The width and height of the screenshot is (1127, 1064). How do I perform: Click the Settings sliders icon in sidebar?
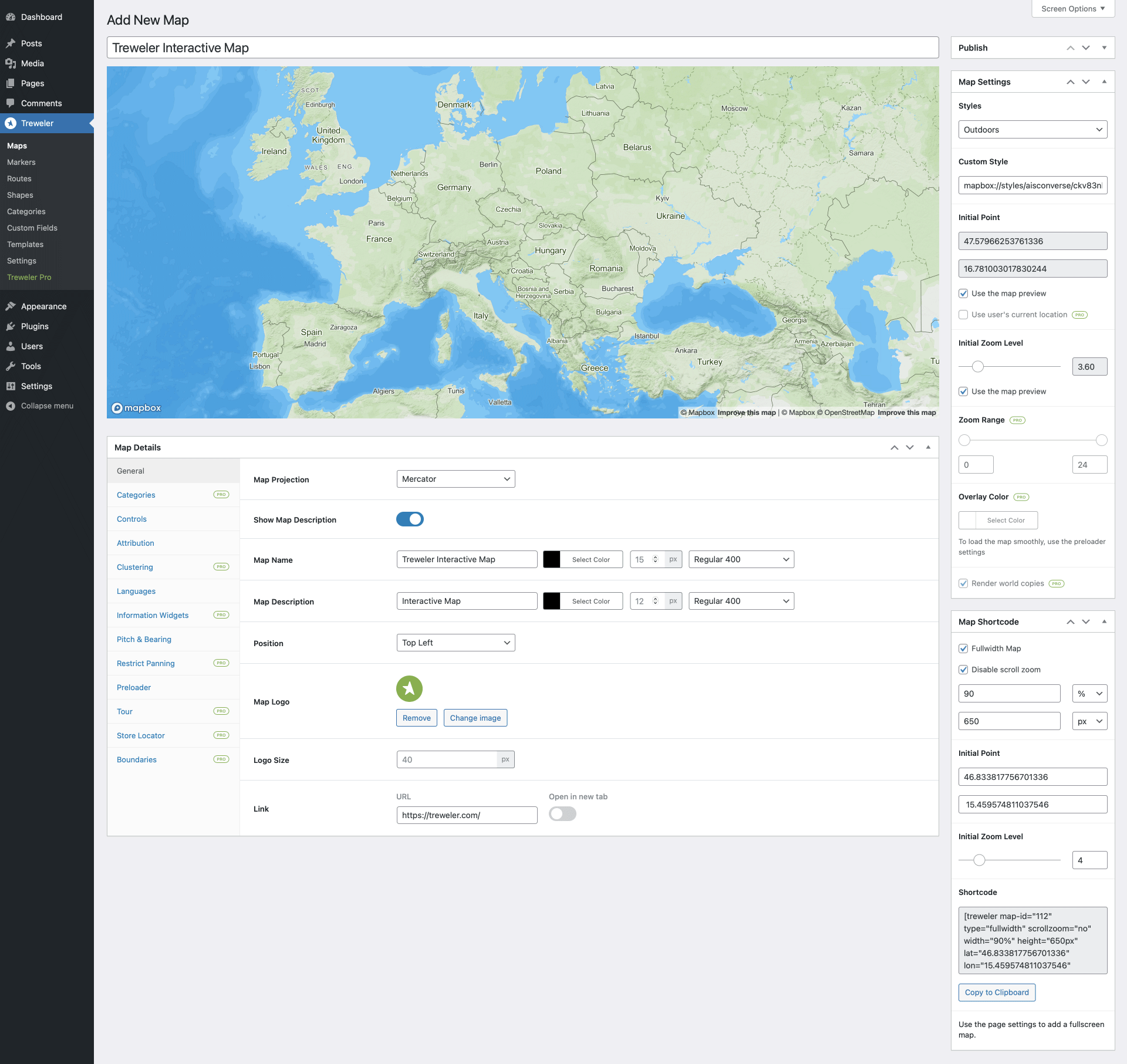[11, 386]
